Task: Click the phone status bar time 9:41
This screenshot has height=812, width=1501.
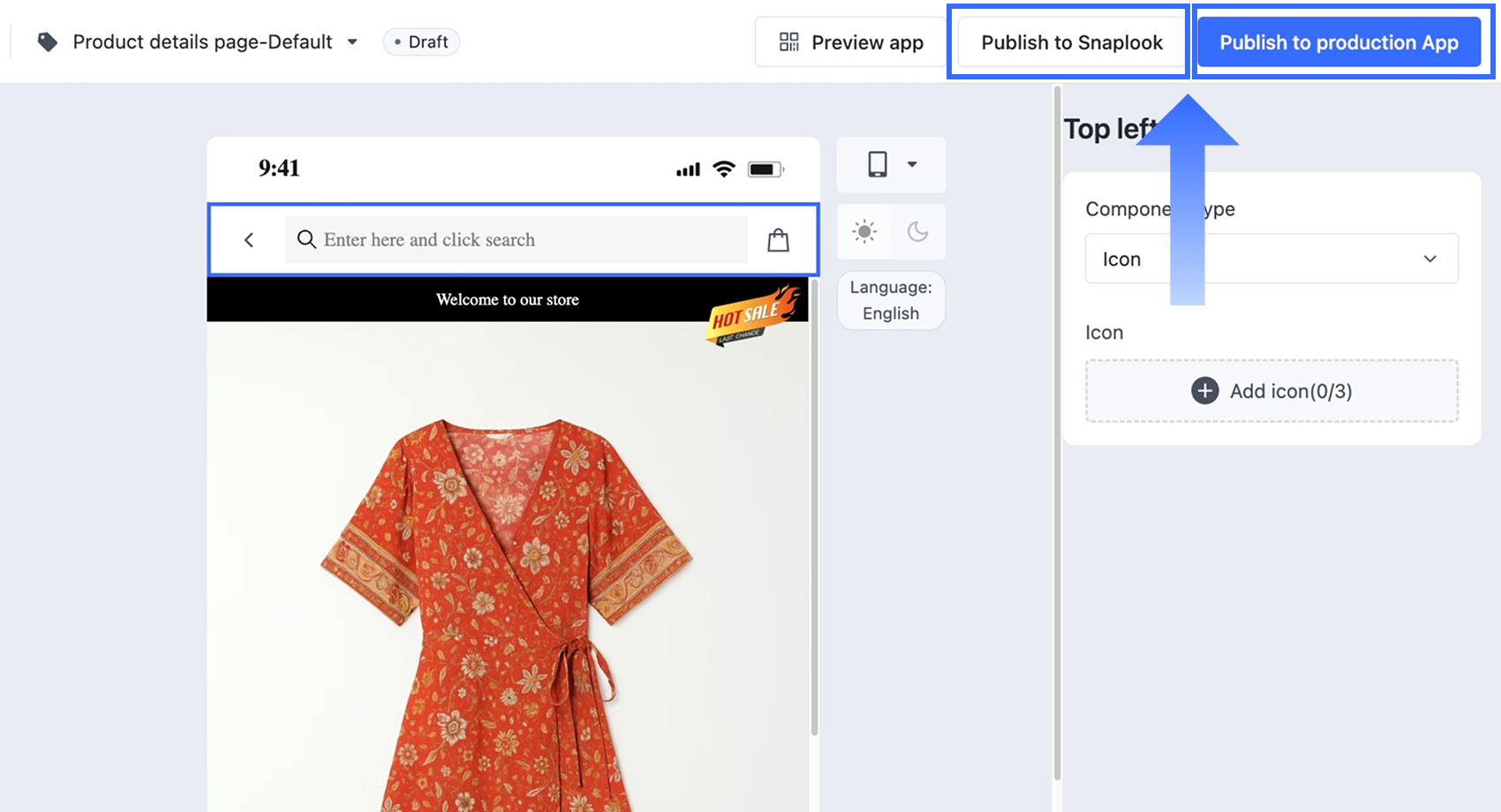Action: coord(279,168)
